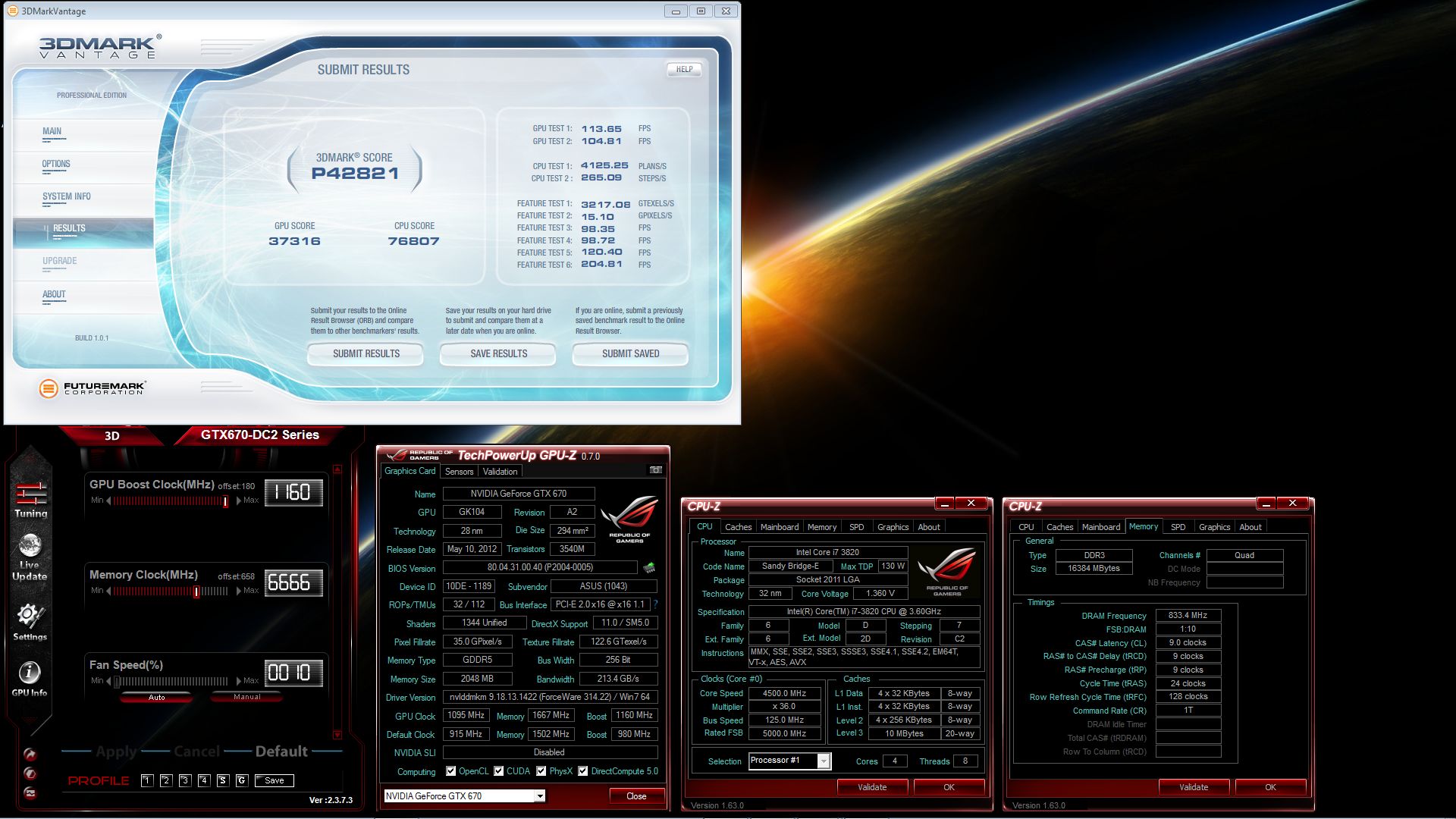Open Graphics tab in right CPU-Z window
The image size is (1456, 819).
[x=1214, y=527]
